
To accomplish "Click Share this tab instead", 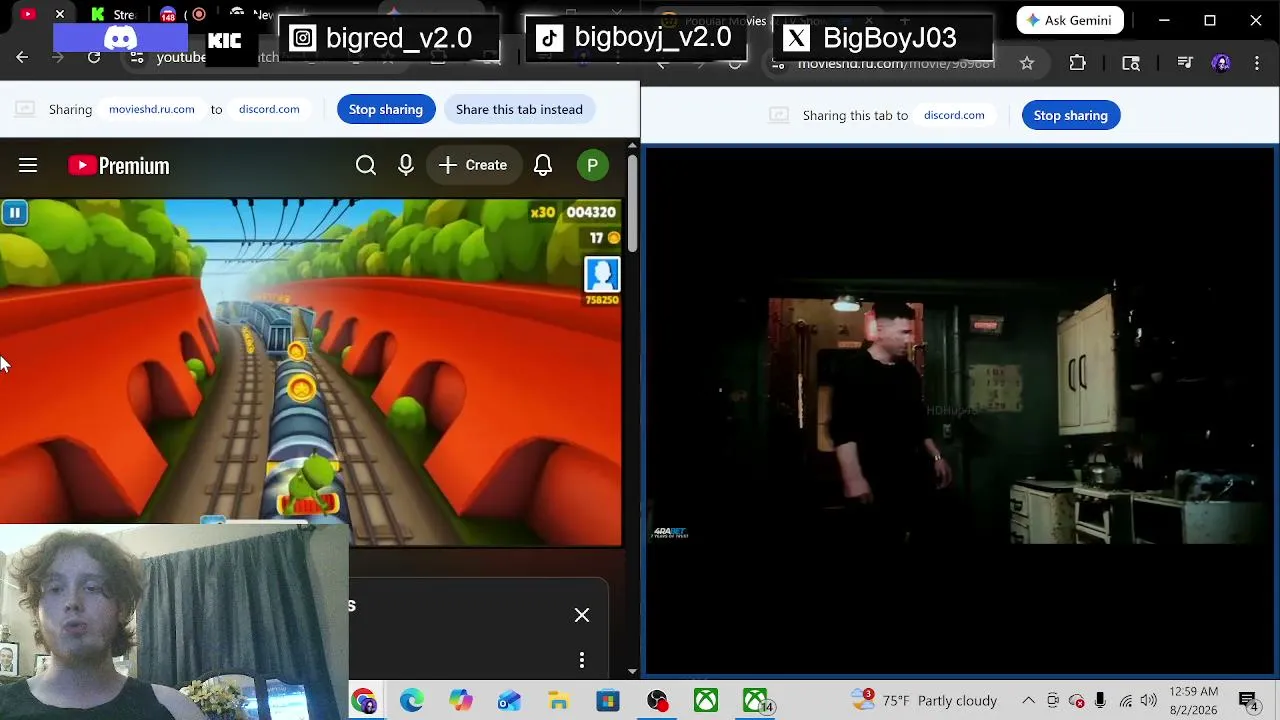I will click(x=519, y=109).
